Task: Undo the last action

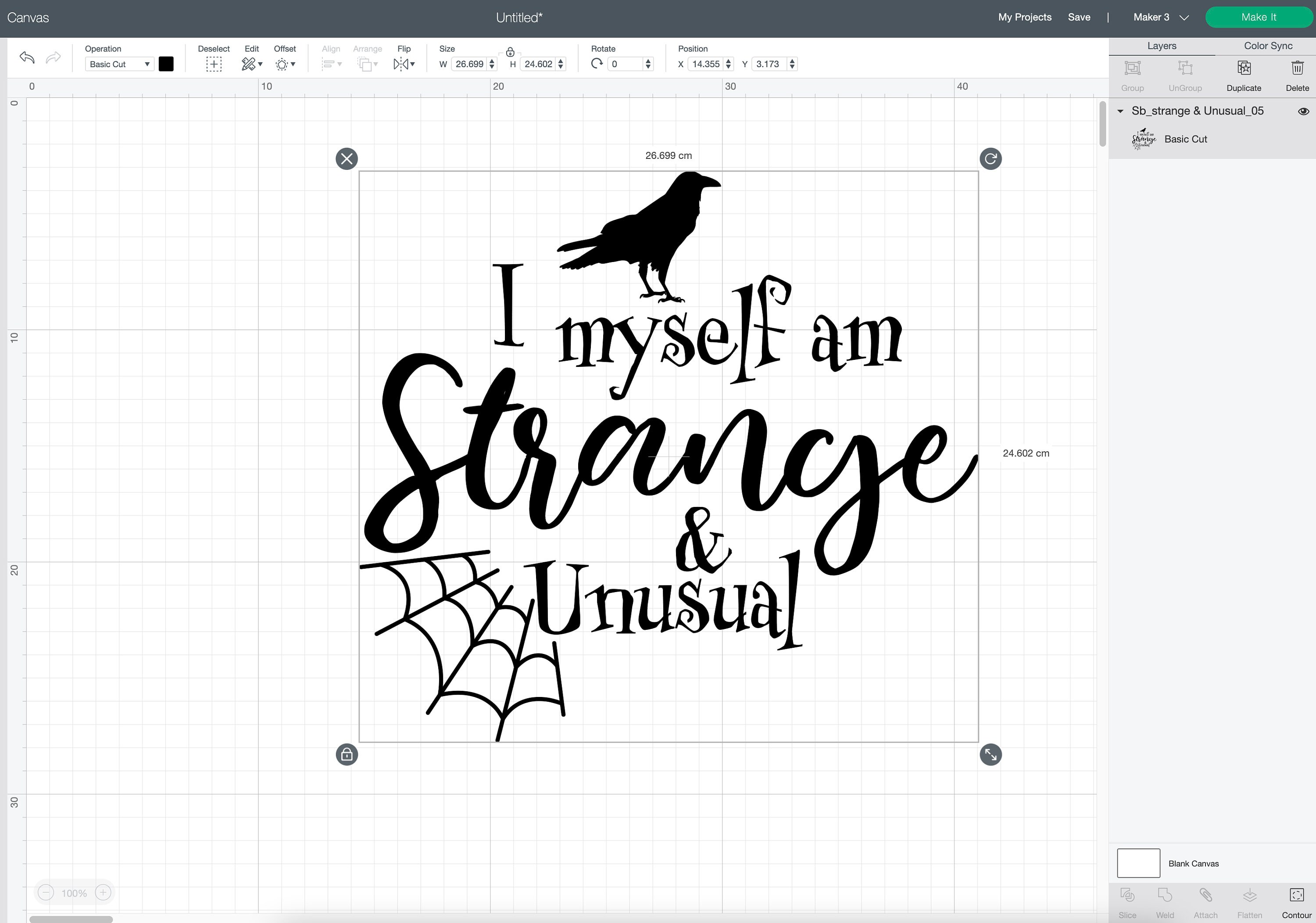Action: pos(26,57)
